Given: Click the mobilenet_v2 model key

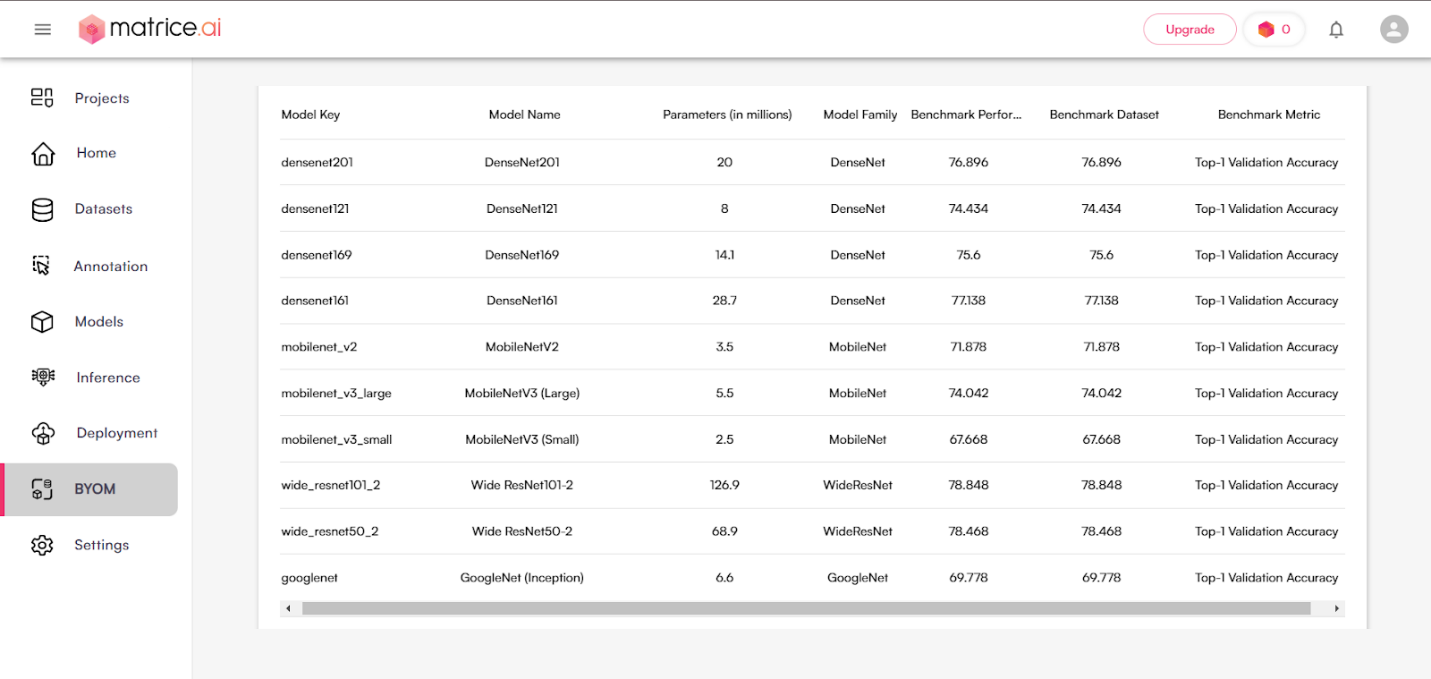Looking at the screenshot, I should pos(319,347).
